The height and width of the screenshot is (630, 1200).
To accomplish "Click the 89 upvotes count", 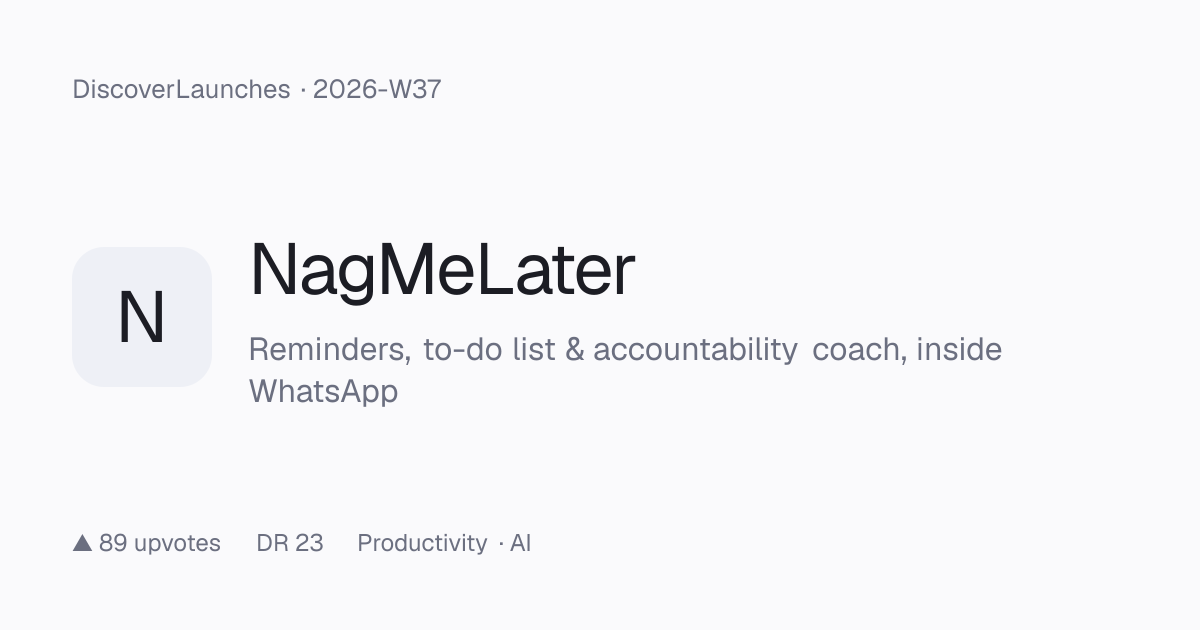I will pyautogui.click(x=160, y=543).
